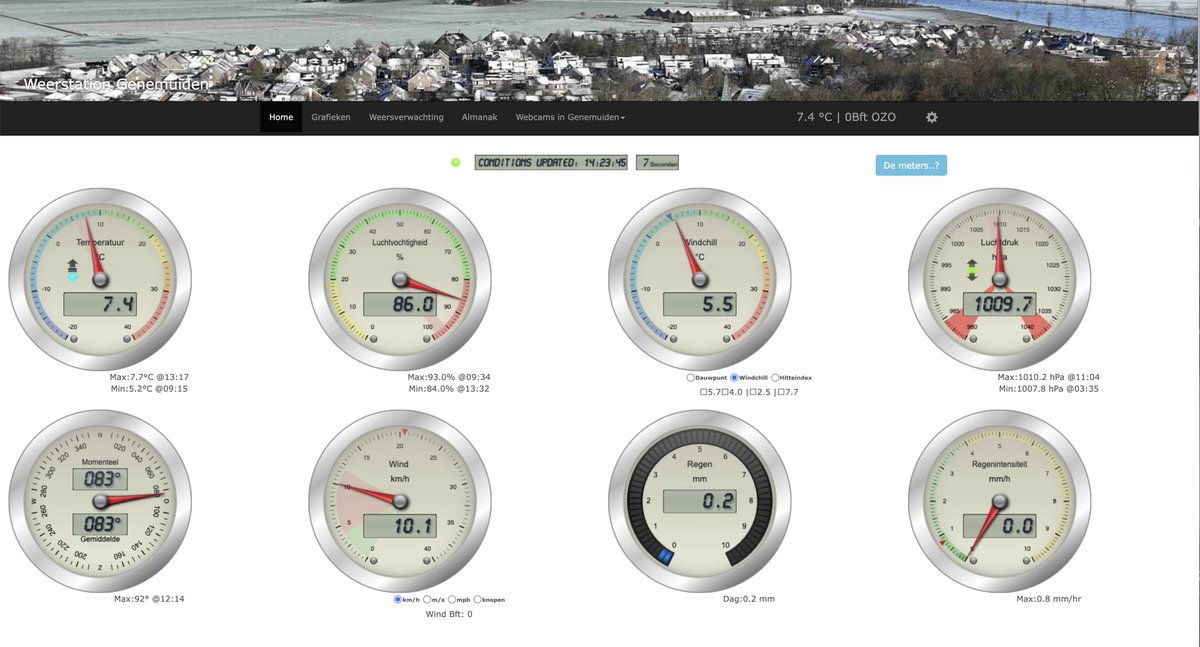The height and width of the screenshot is (647, 1200).
Task: Click the text Min:84.0% @13:32
Action: click(449, 388)
